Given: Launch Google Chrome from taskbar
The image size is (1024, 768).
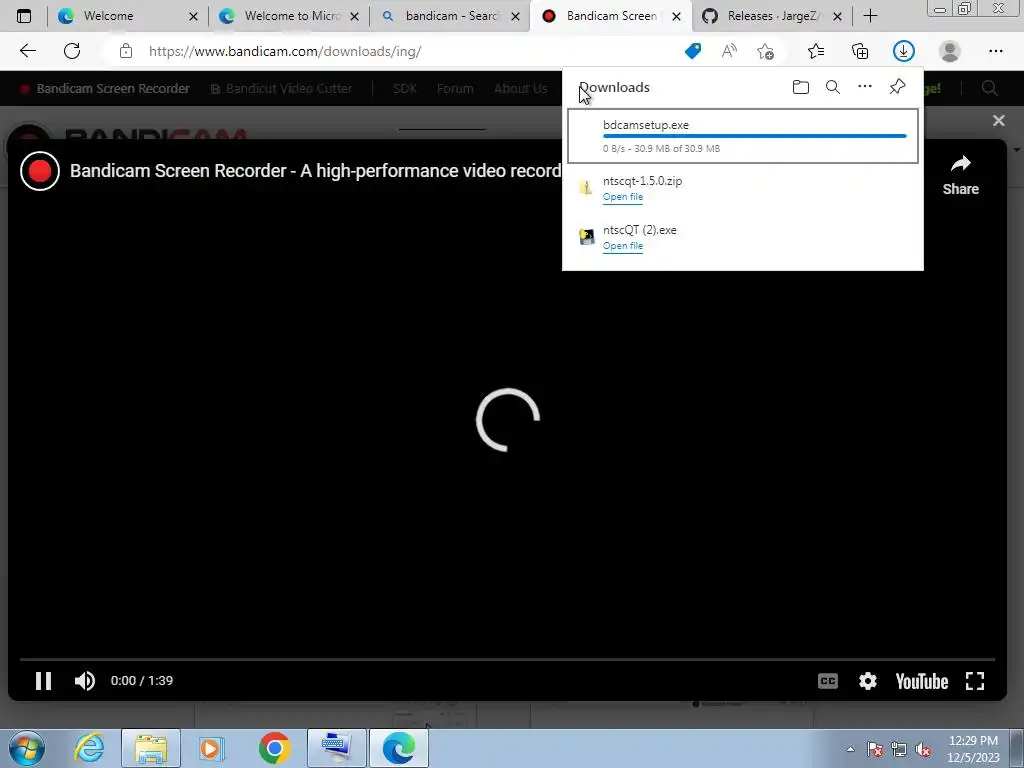Looking at the screenshot, I should (274, 748).
